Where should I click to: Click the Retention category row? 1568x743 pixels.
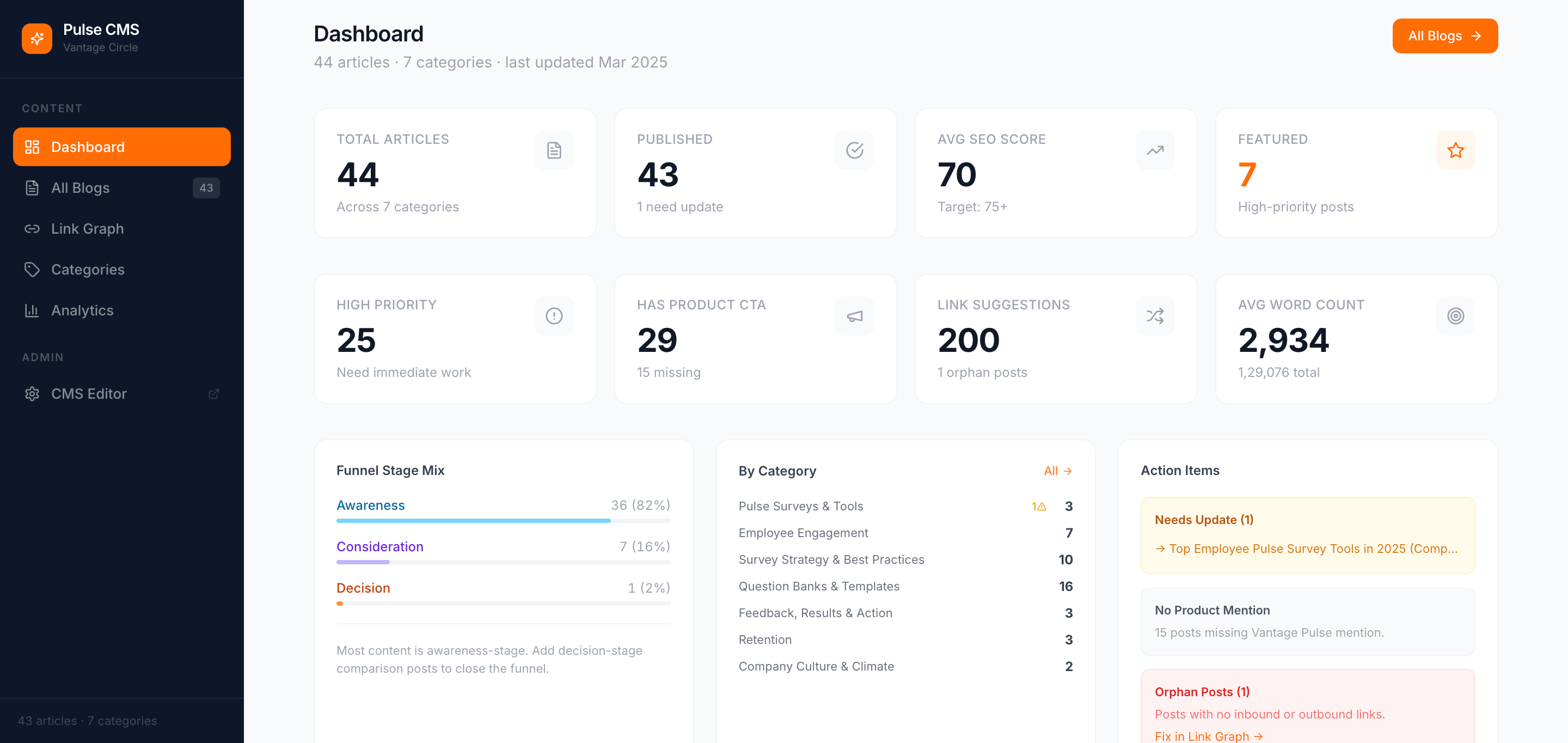coord(905,640)
